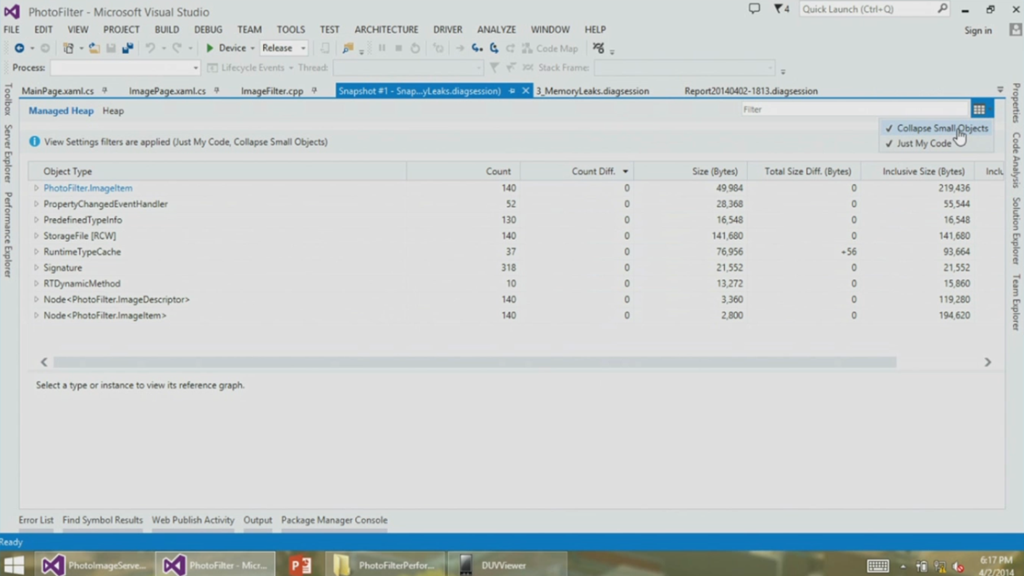The height and width of the screenshot is (576, 1024).
Task: Click the Step Out icon
Action: click(510, 48)
